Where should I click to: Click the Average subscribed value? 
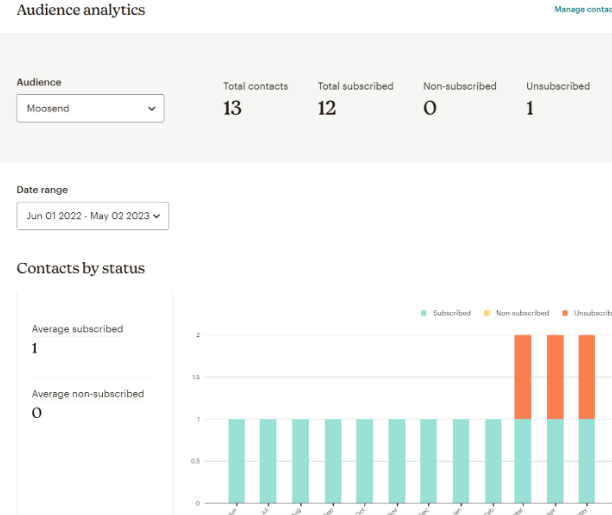click(35, 348)
